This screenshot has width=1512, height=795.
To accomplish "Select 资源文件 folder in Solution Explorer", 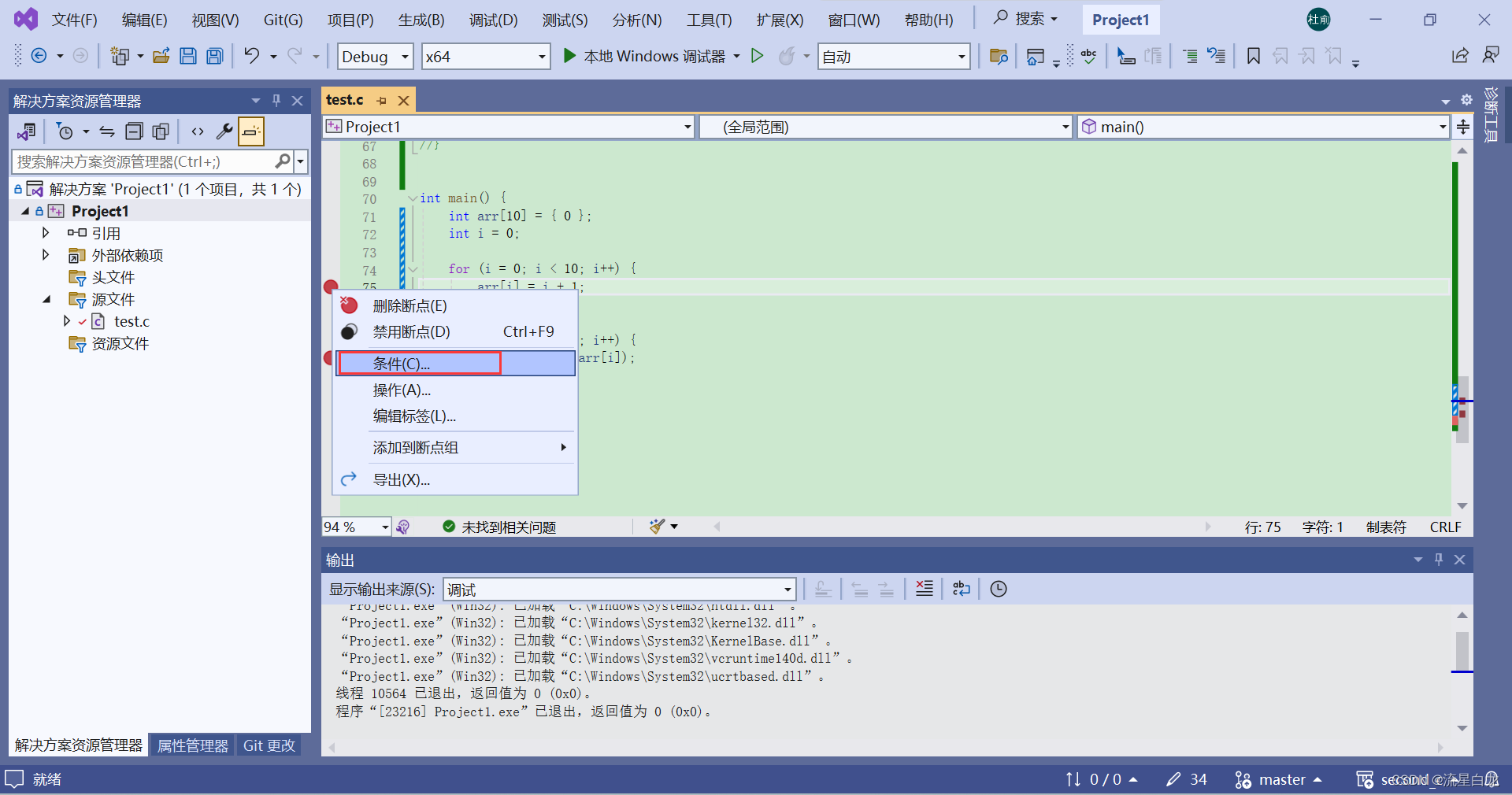I will pos(120,343).
